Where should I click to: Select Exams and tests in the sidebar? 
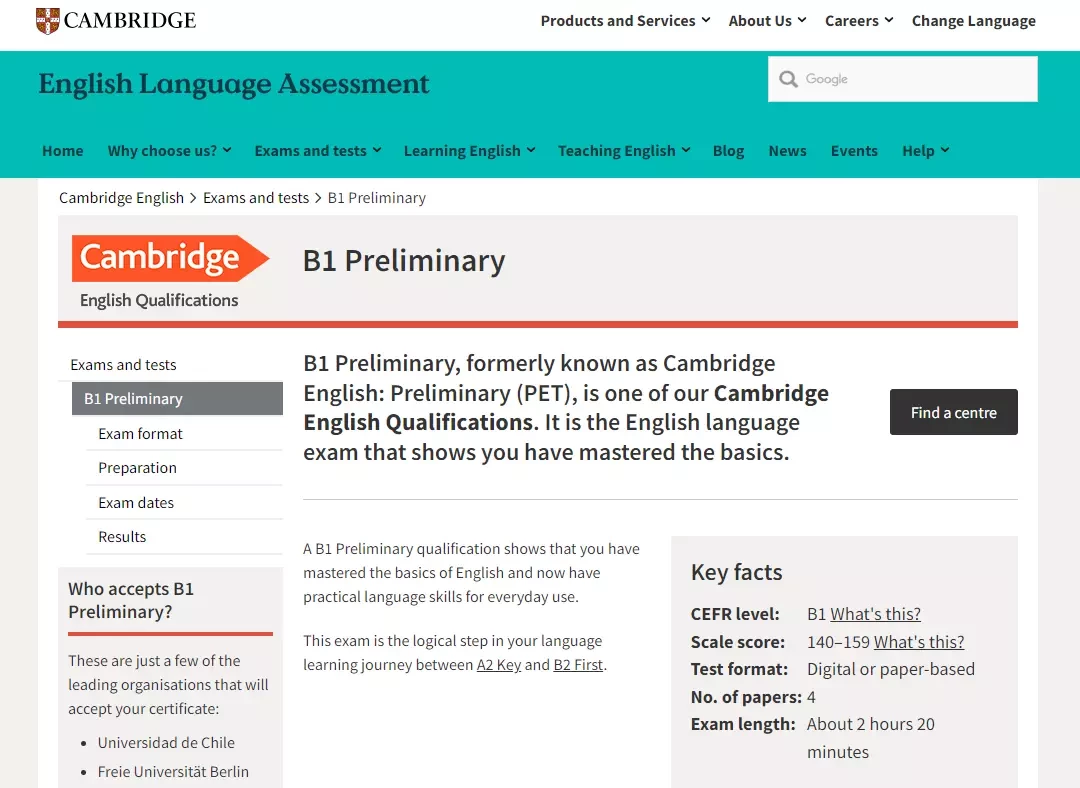click(x=123, y=364)
